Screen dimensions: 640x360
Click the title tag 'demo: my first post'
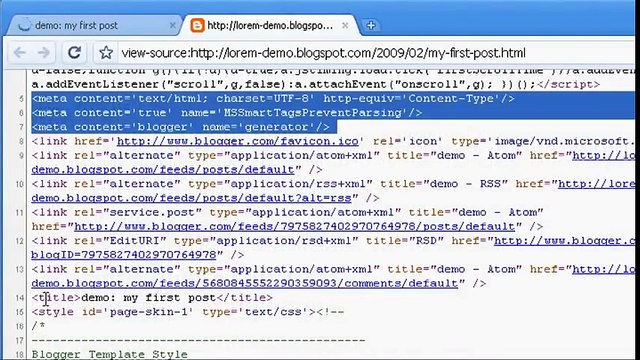point(152,298)
